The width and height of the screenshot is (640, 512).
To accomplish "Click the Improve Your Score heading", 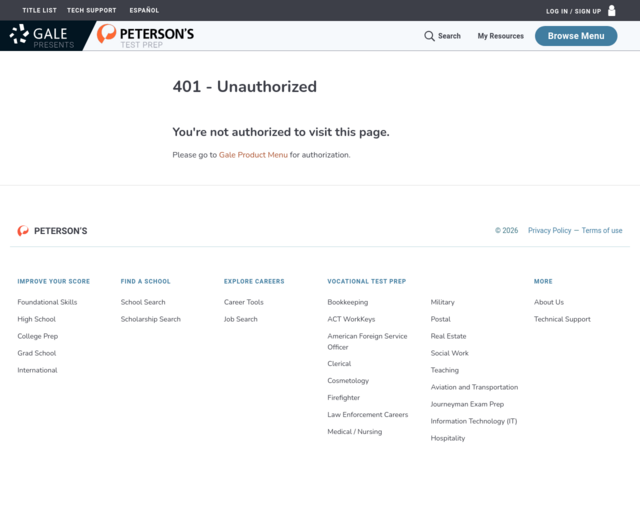I will click(53, 281).
